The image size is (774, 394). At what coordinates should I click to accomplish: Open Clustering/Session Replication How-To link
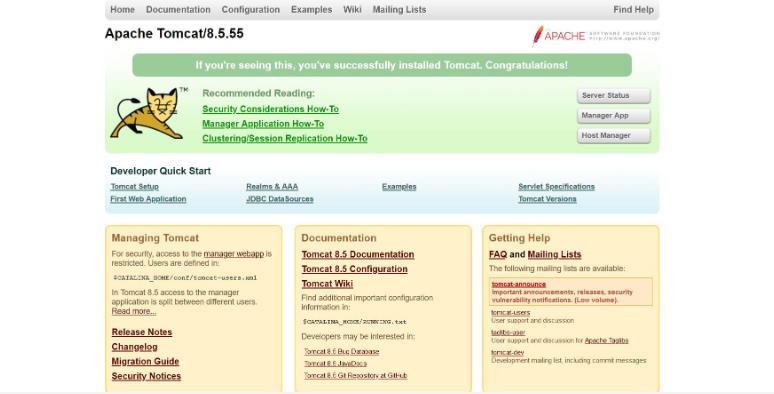(285, 139)
